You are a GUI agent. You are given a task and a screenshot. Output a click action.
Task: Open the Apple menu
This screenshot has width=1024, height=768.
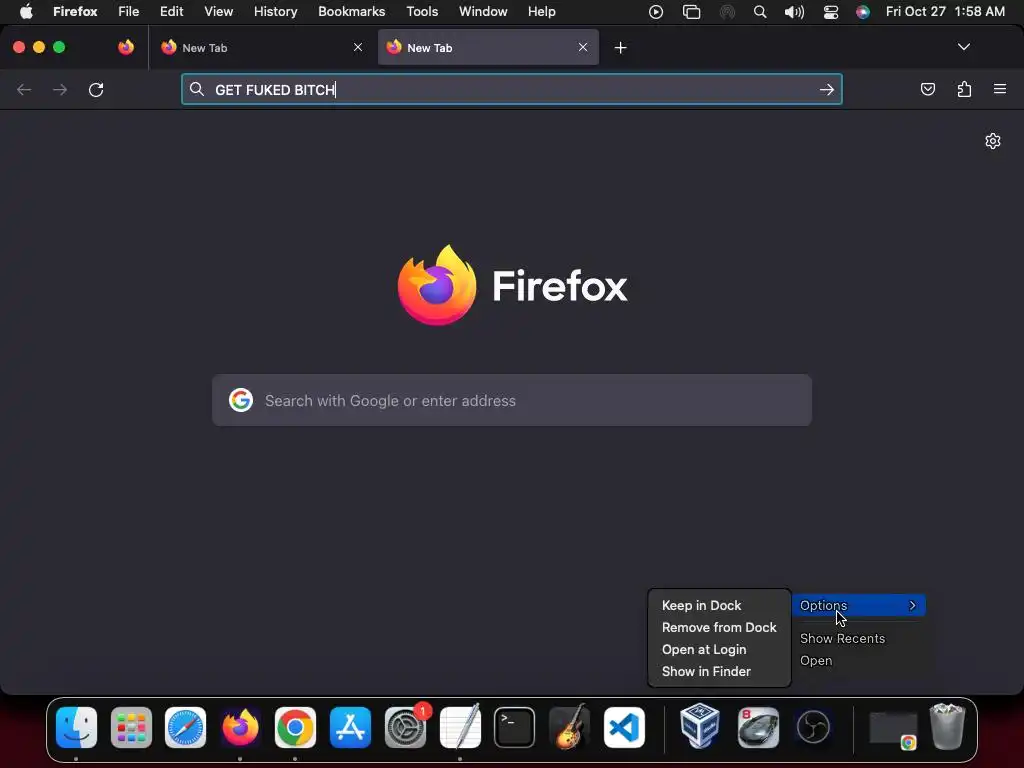coord(26,12)
